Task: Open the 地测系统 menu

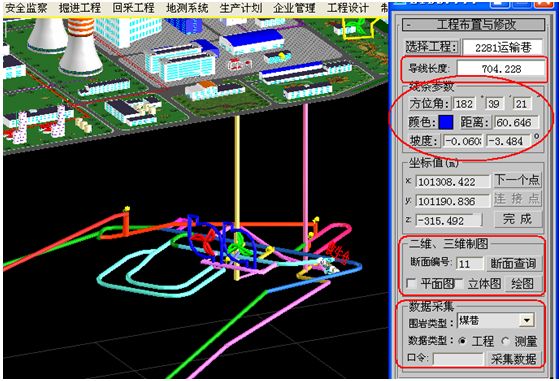Action: (x=187, y=8)
